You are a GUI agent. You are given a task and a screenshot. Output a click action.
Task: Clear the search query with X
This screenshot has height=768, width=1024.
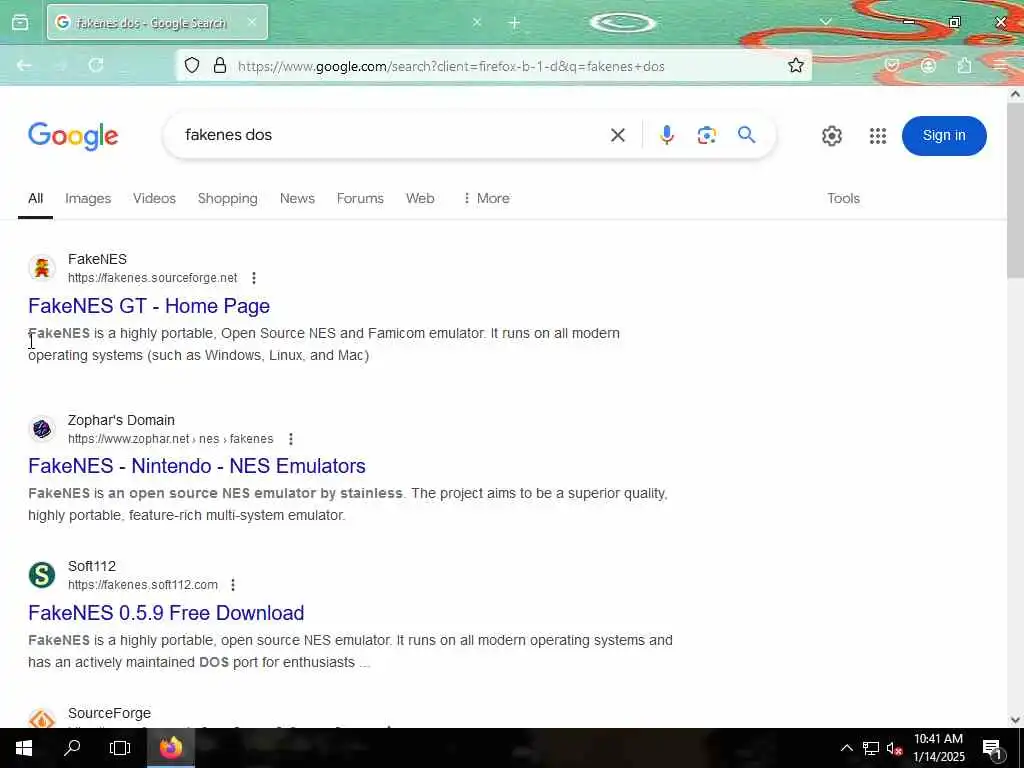pos(617,135)
